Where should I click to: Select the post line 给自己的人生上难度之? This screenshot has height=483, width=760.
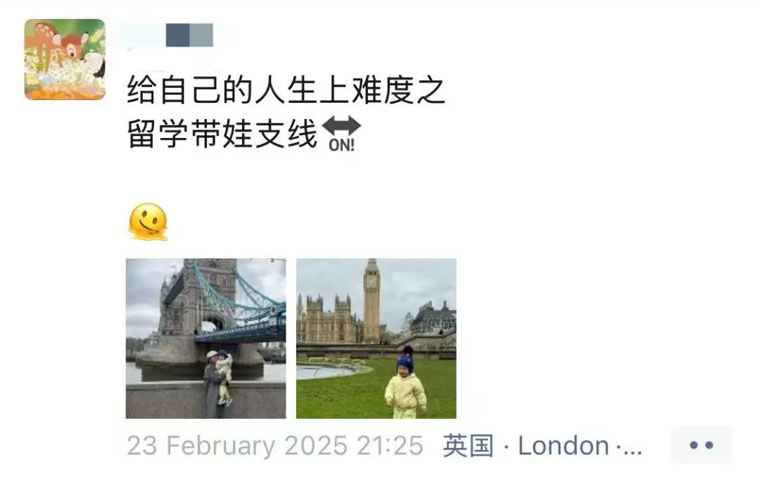tap(286, 91)
